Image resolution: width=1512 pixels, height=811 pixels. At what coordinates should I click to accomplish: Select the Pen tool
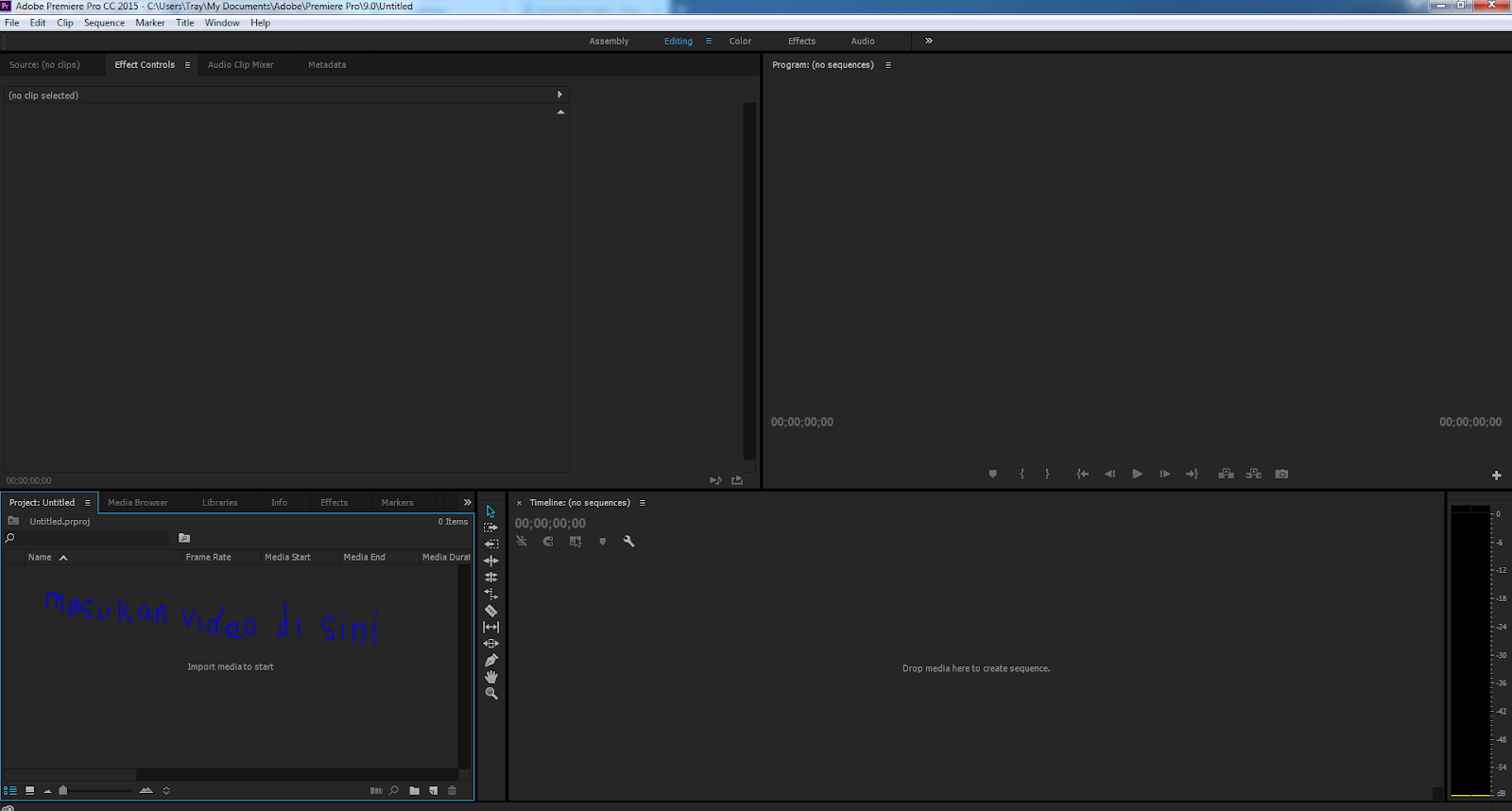point(490,660)
